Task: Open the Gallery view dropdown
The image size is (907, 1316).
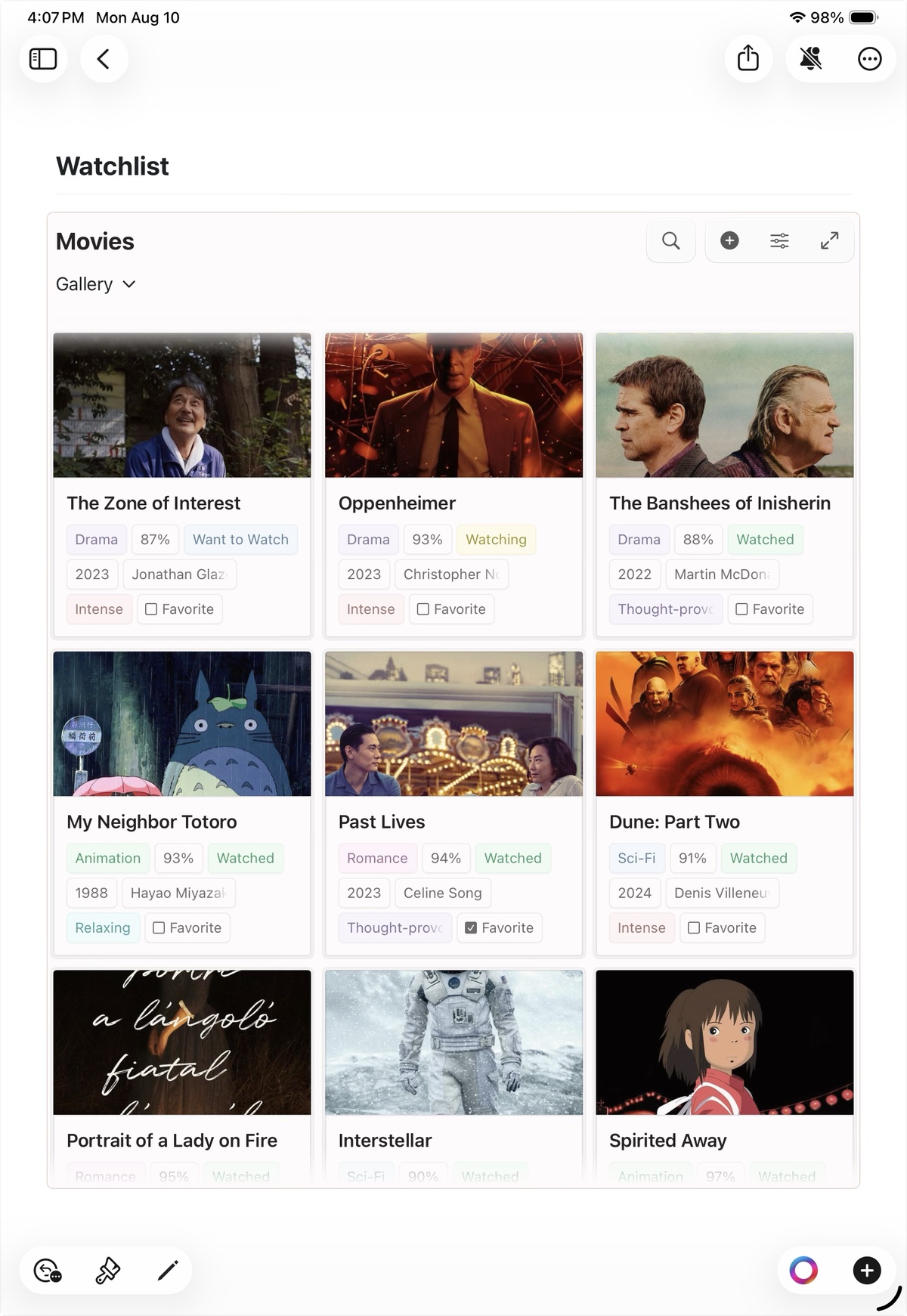Action: [96, 284]
